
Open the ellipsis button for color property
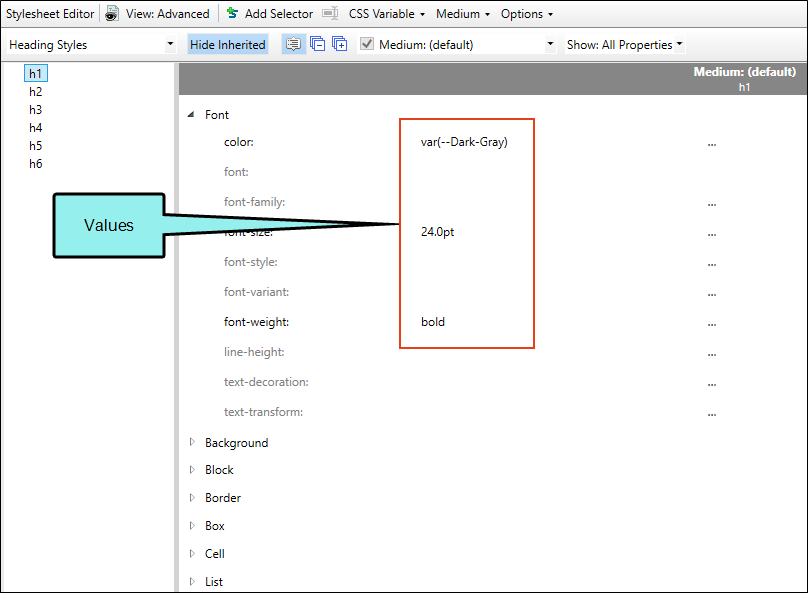(712, 143)
